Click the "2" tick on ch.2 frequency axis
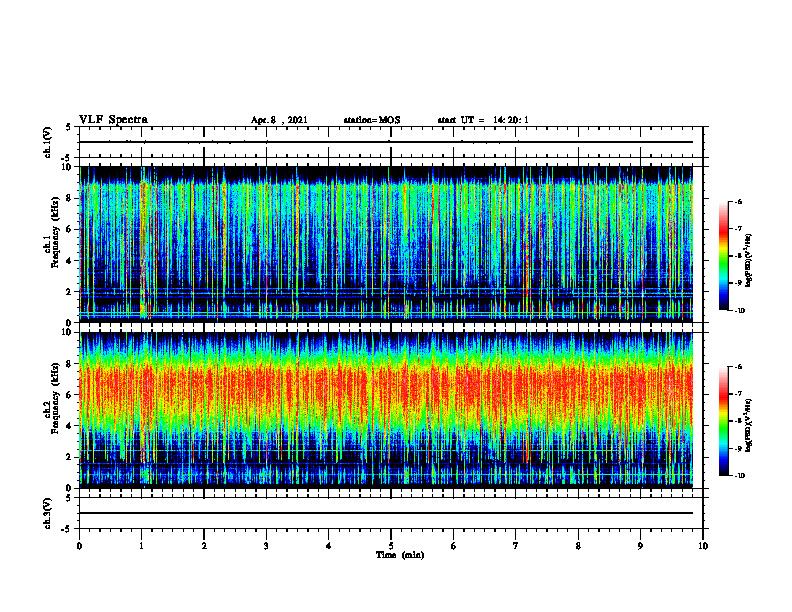Image resolution: width=792 pixels, height=612 pixels. point(70,457)
